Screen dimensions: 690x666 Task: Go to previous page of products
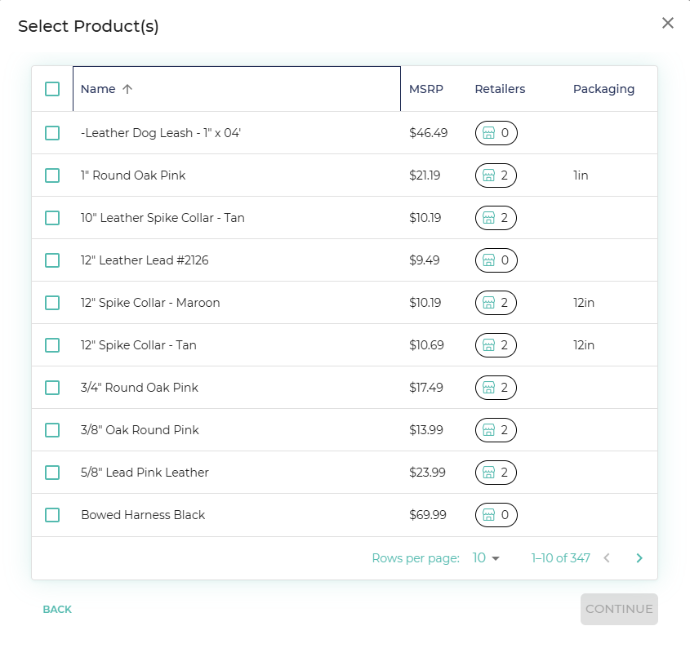pyautogui.click(x=607, y=558)
